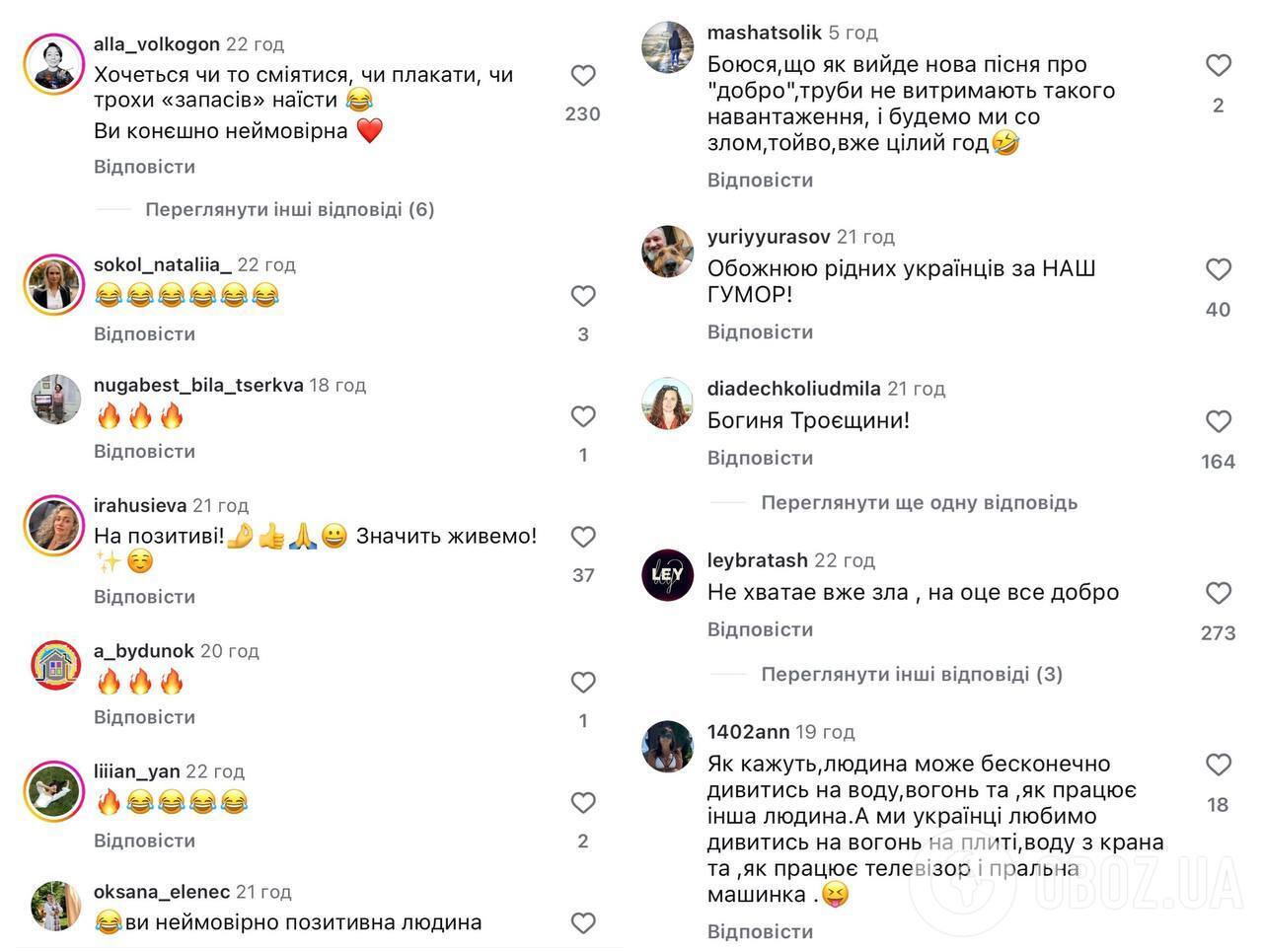
Task: Like nugabest_bila_tserkva's fire emoji comment
Action: coord(583,415)
